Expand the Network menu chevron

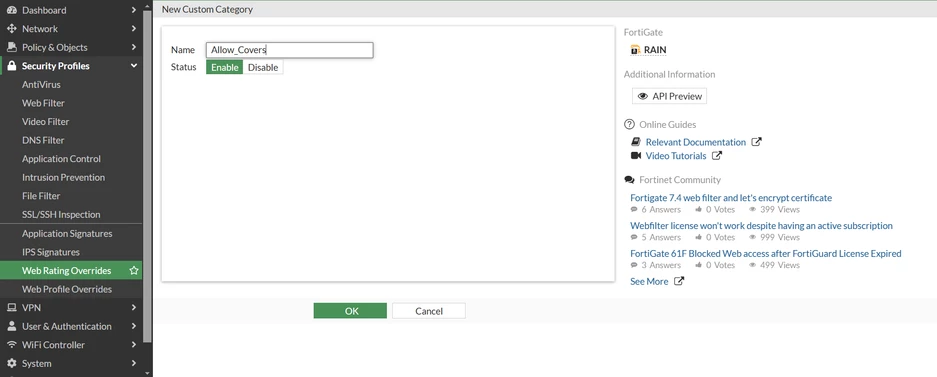[134, 29]
